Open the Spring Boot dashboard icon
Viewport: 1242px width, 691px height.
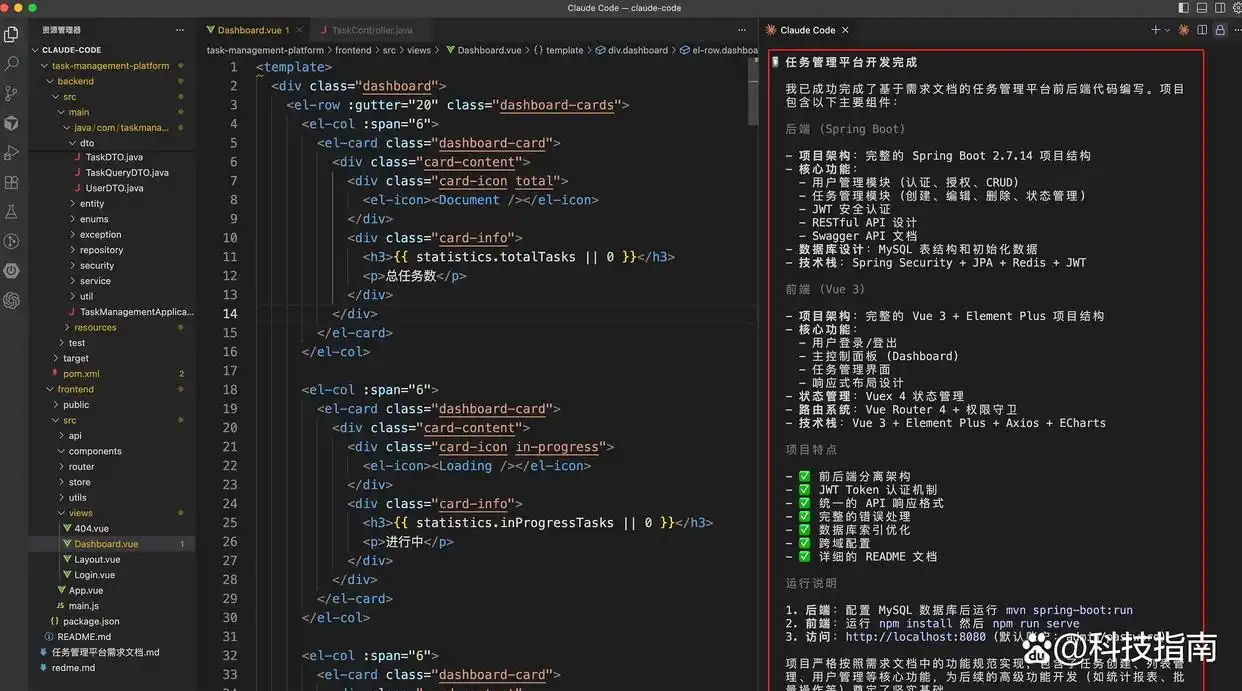[12, 271]
